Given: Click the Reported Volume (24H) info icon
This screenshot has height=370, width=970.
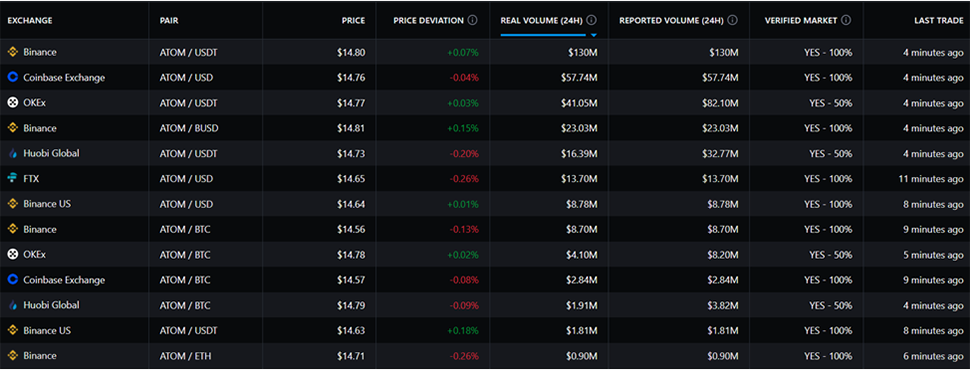Looking at the screenshot, I should [732, 20].
